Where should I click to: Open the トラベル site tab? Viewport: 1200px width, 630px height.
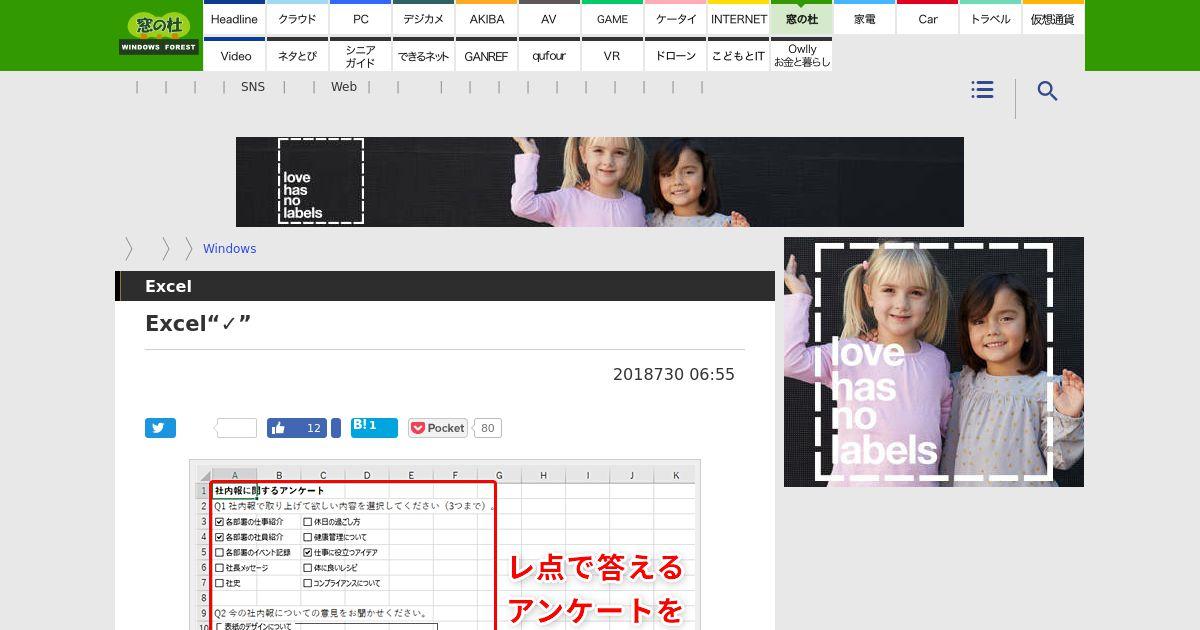(990, 19)
